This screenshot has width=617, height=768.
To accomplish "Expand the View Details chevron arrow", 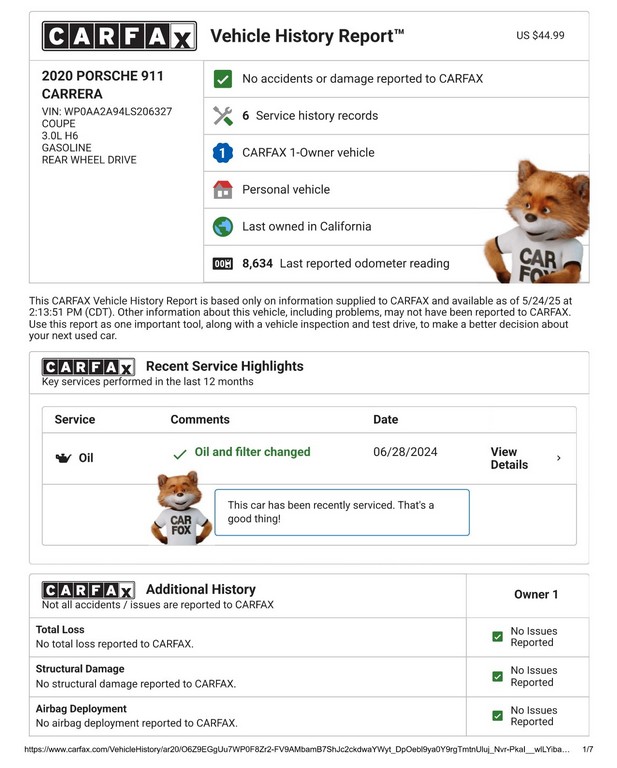I will point(559,458).
